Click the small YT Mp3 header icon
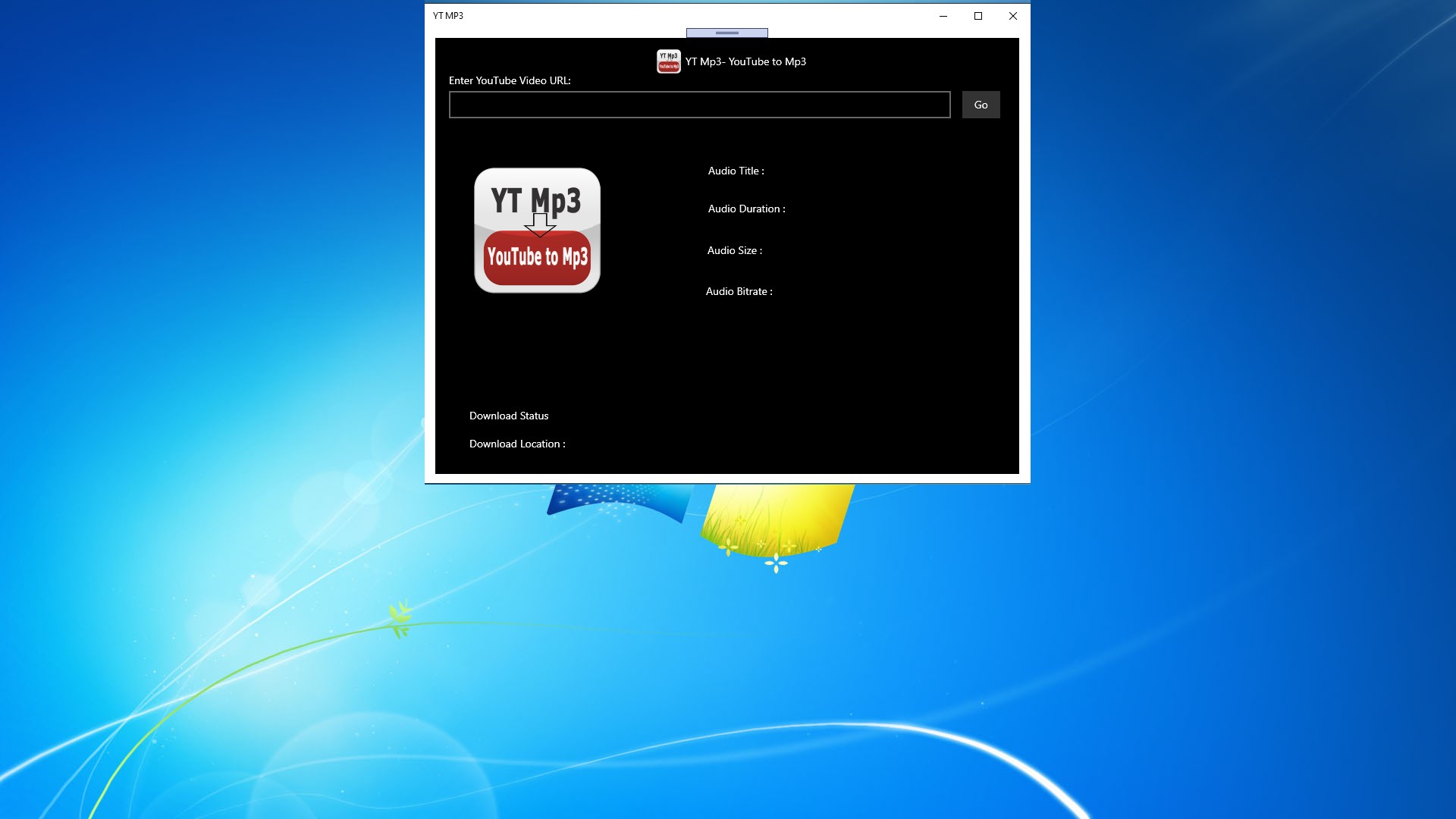 [x=668, y=61]
